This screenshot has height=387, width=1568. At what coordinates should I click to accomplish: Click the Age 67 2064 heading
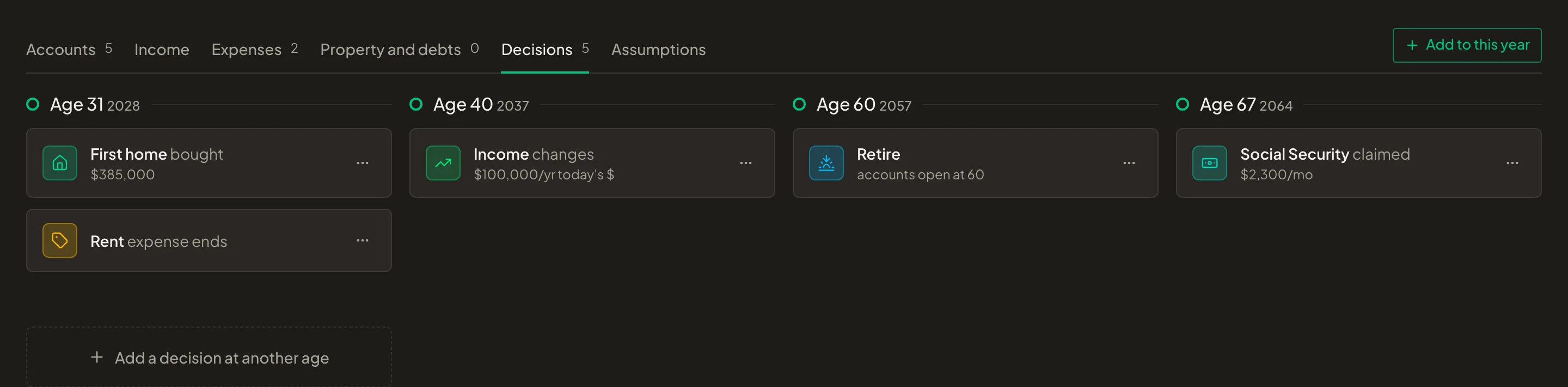(1246, 105)
